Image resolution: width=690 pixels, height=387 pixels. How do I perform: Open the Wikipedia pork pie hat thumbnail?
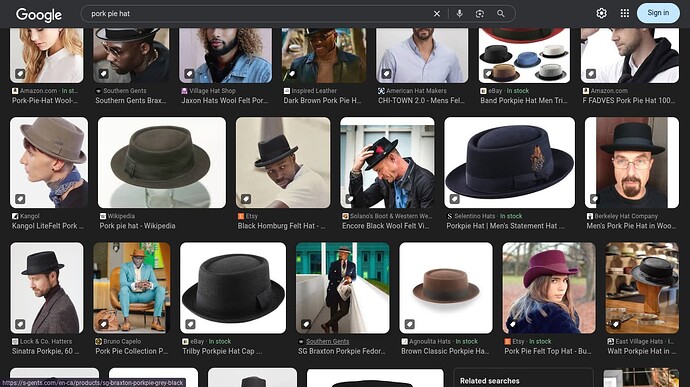pyautogui.click(x=161, y=162)
